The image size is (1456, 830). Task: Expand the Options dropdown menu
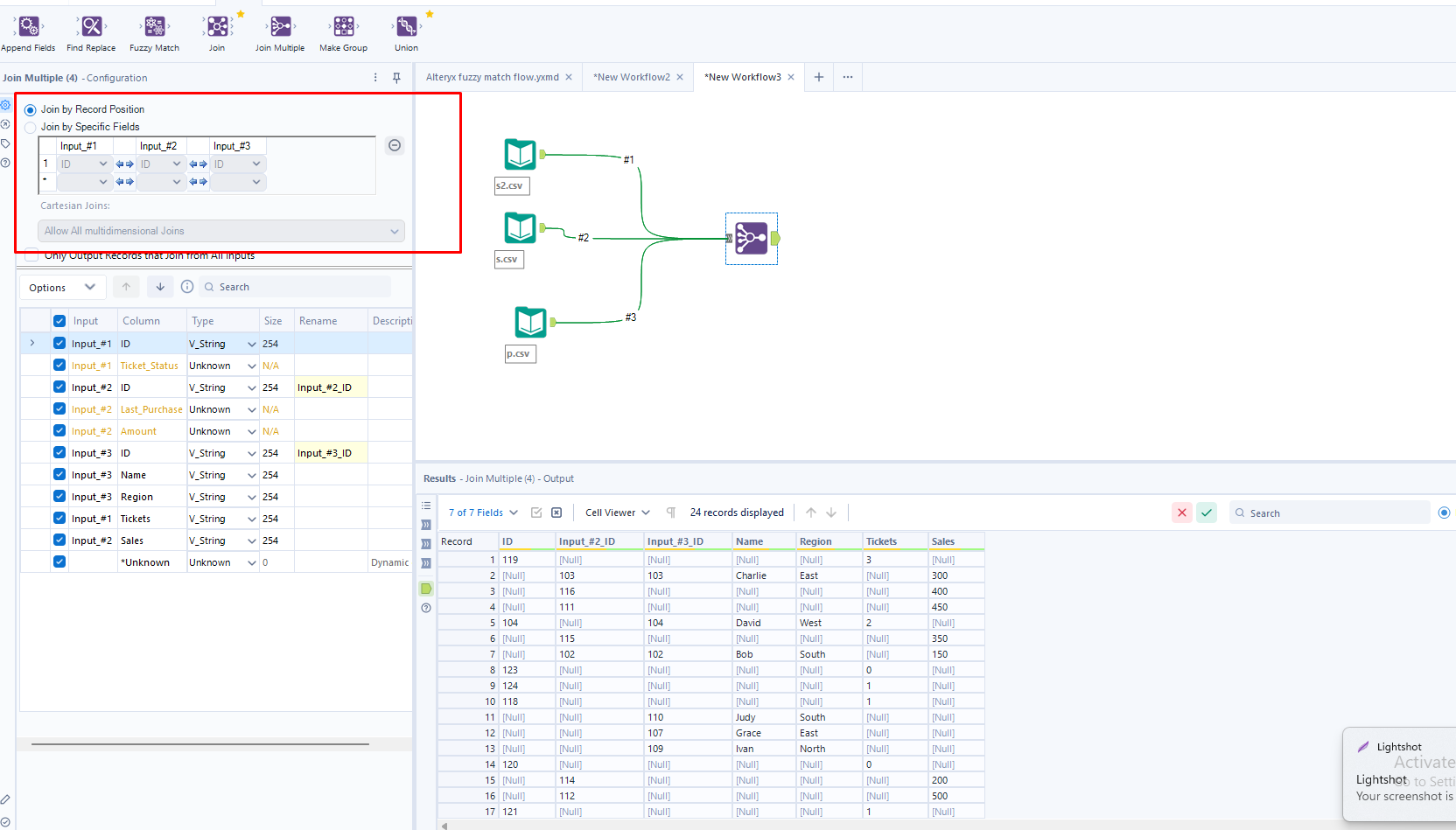(x=61, y=288)
